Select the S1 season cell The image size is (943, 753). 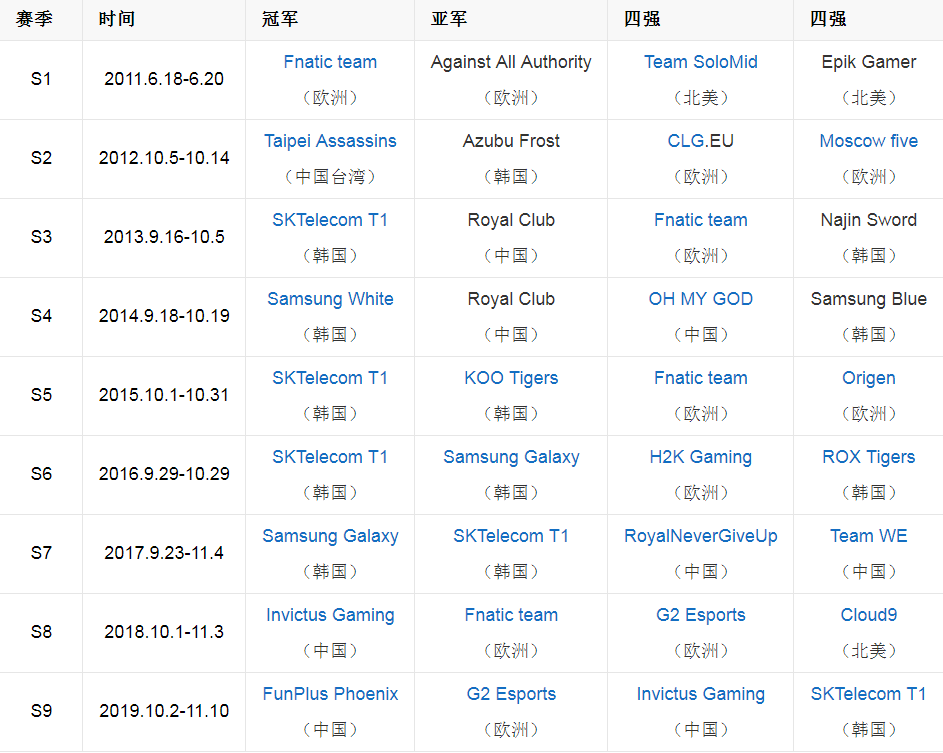(41, 79)
